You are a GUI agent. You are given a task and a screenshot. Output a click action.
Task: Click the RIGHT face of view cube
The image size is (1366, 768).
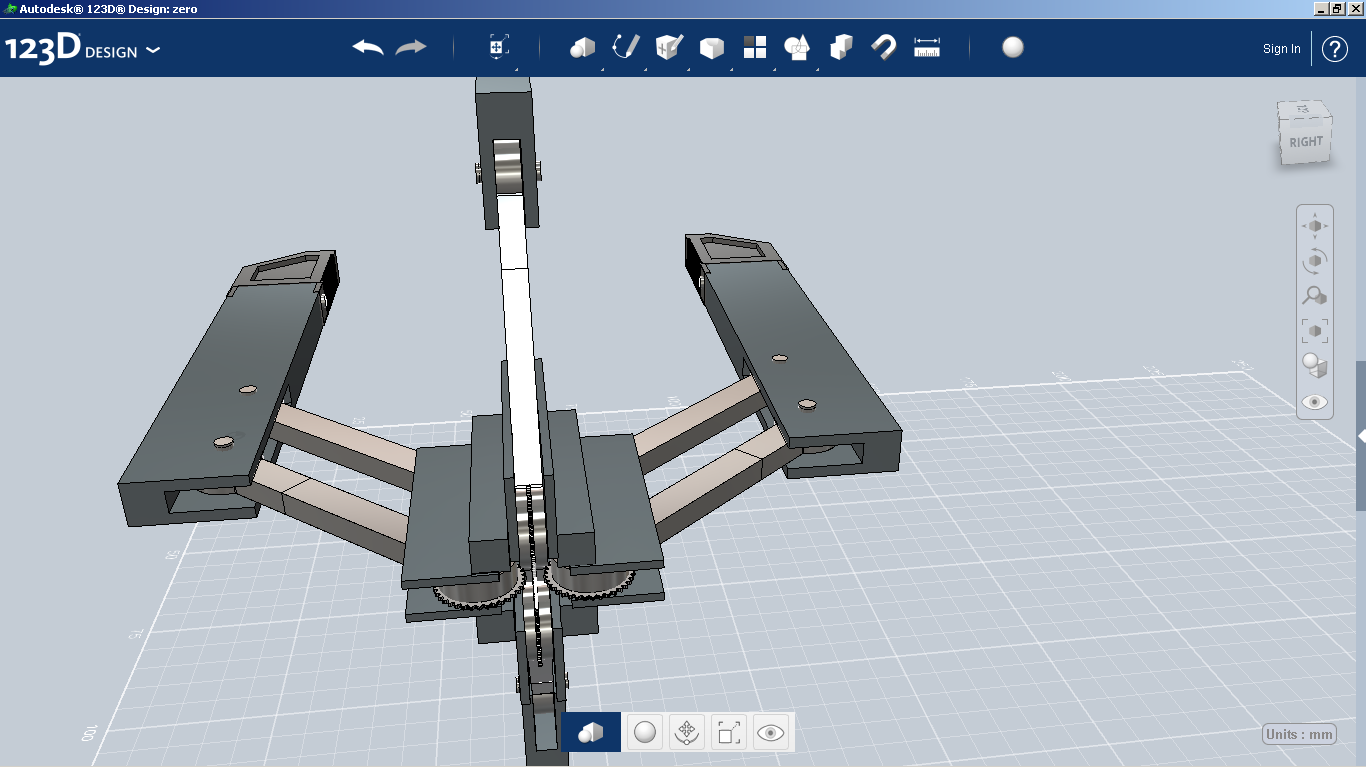[1305, 142]
